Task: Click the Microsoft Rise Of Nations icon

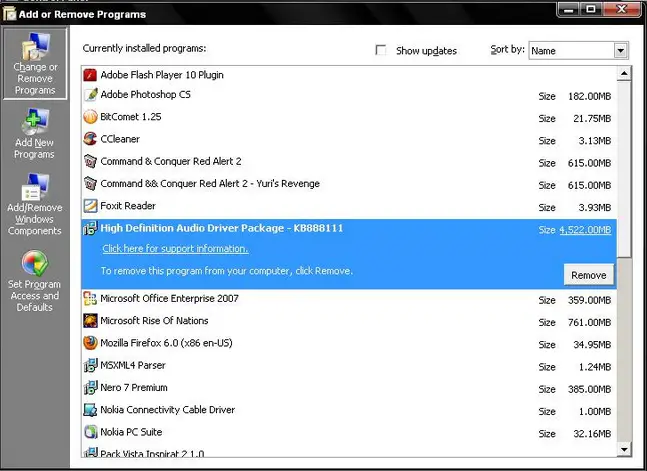Action: tap(90, 321)
